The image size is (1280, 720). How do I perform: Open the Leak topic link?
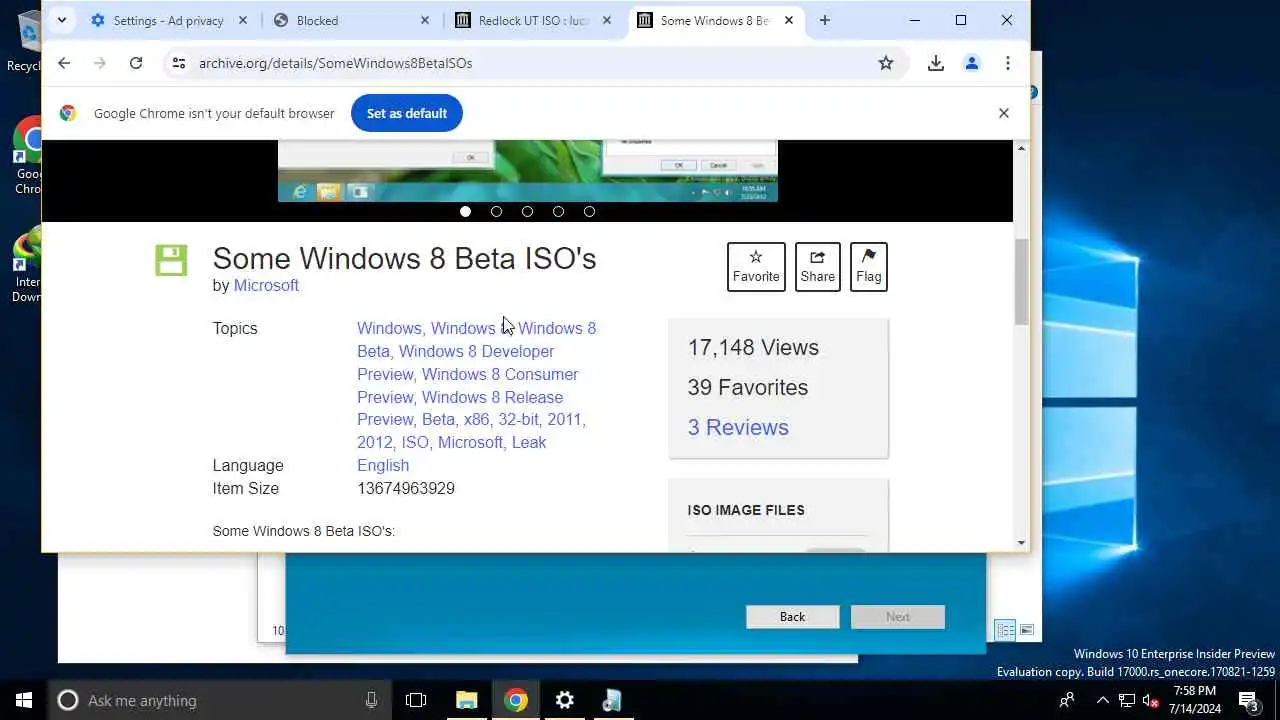click(x=529, y=442)
